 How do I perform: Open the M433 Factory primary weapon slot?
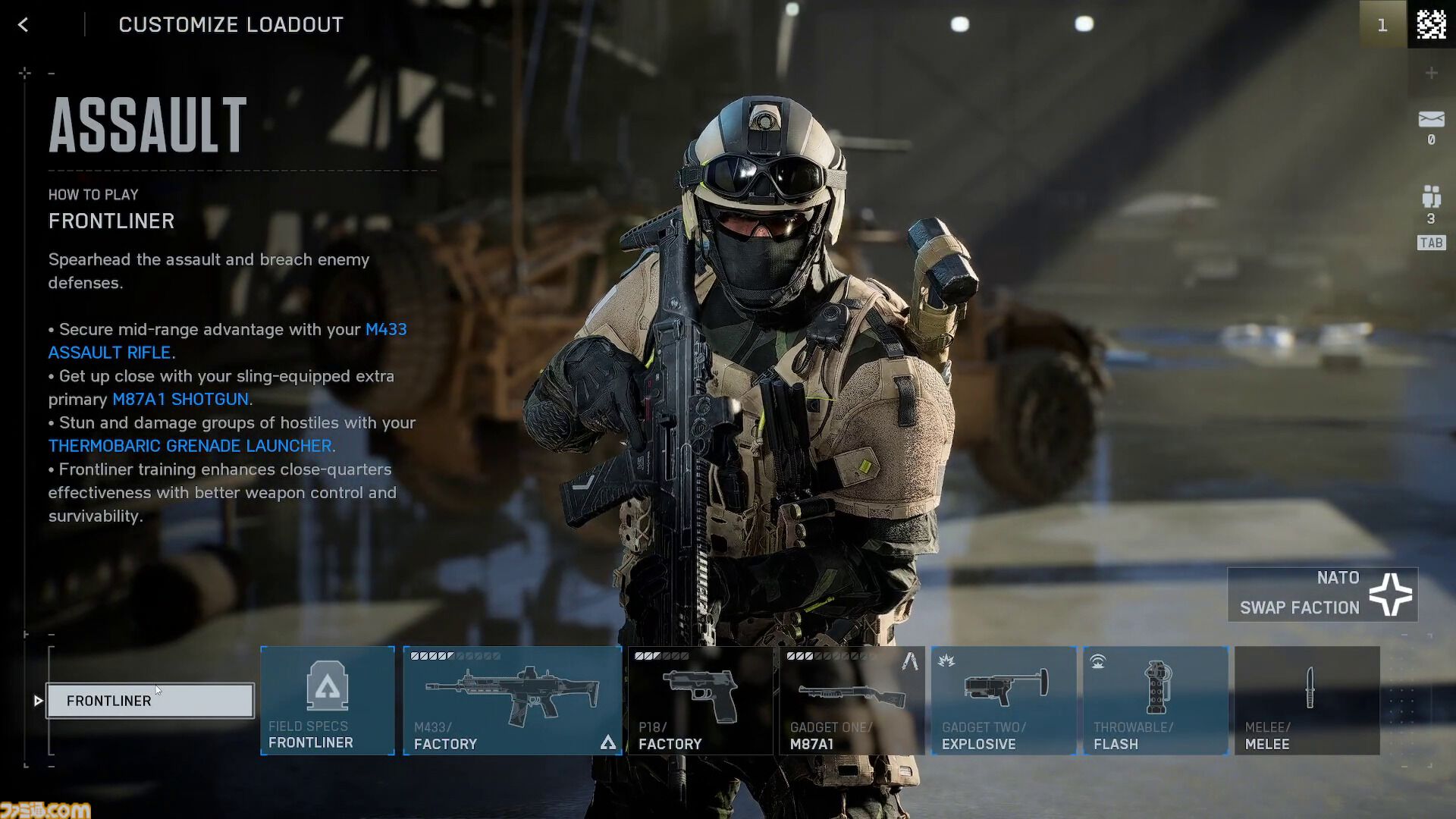pos(513,701)
